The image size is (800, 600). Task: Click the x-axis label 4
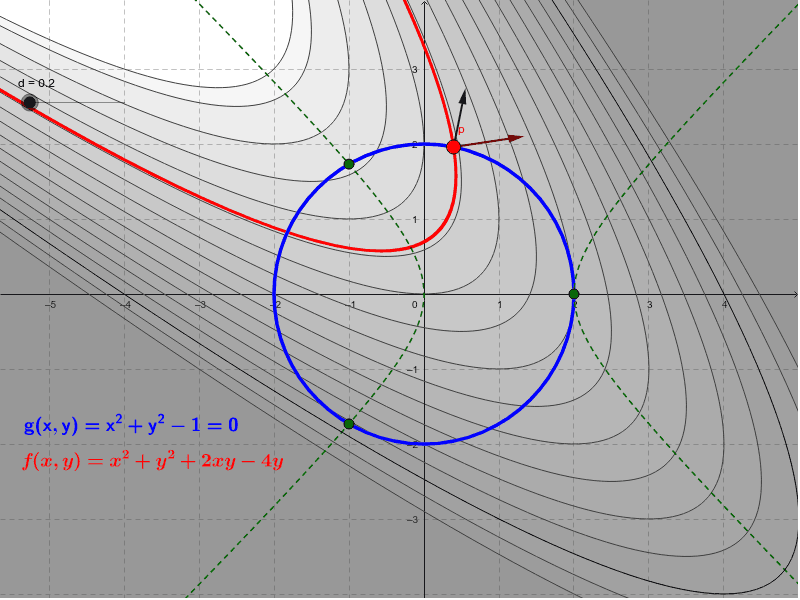pyautogui.click(x=724, y=305)
